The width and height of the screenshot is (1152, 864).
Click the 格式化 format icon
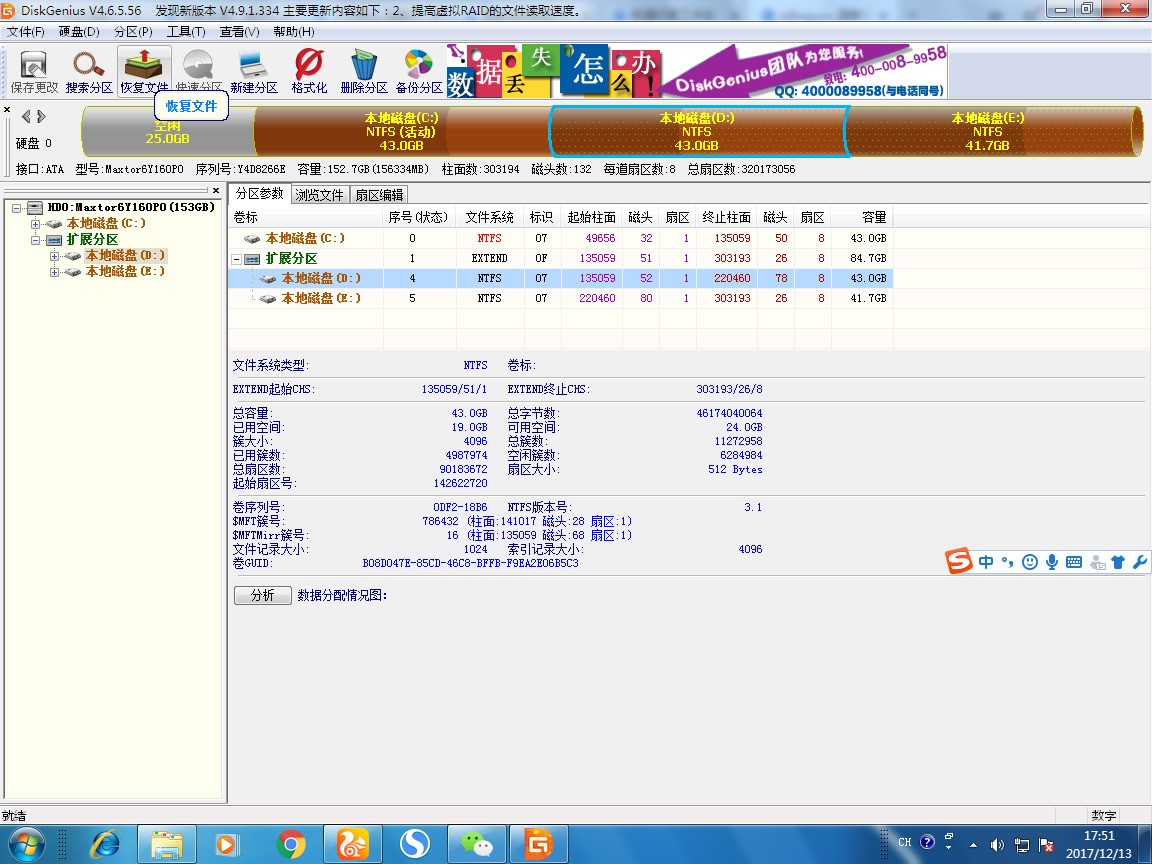(x=309, y=72)
